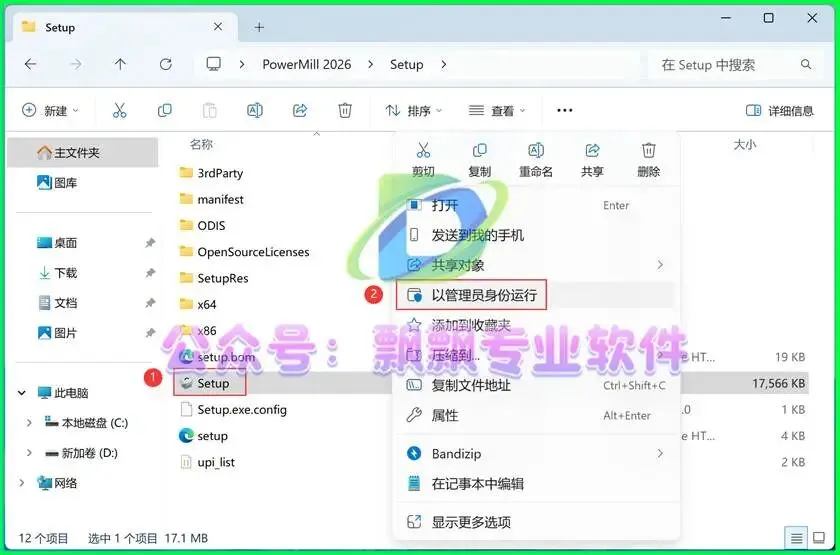The image size is (840, 555).
Task: Select 打开 in context menu
Action: click(x=537, y=205)
